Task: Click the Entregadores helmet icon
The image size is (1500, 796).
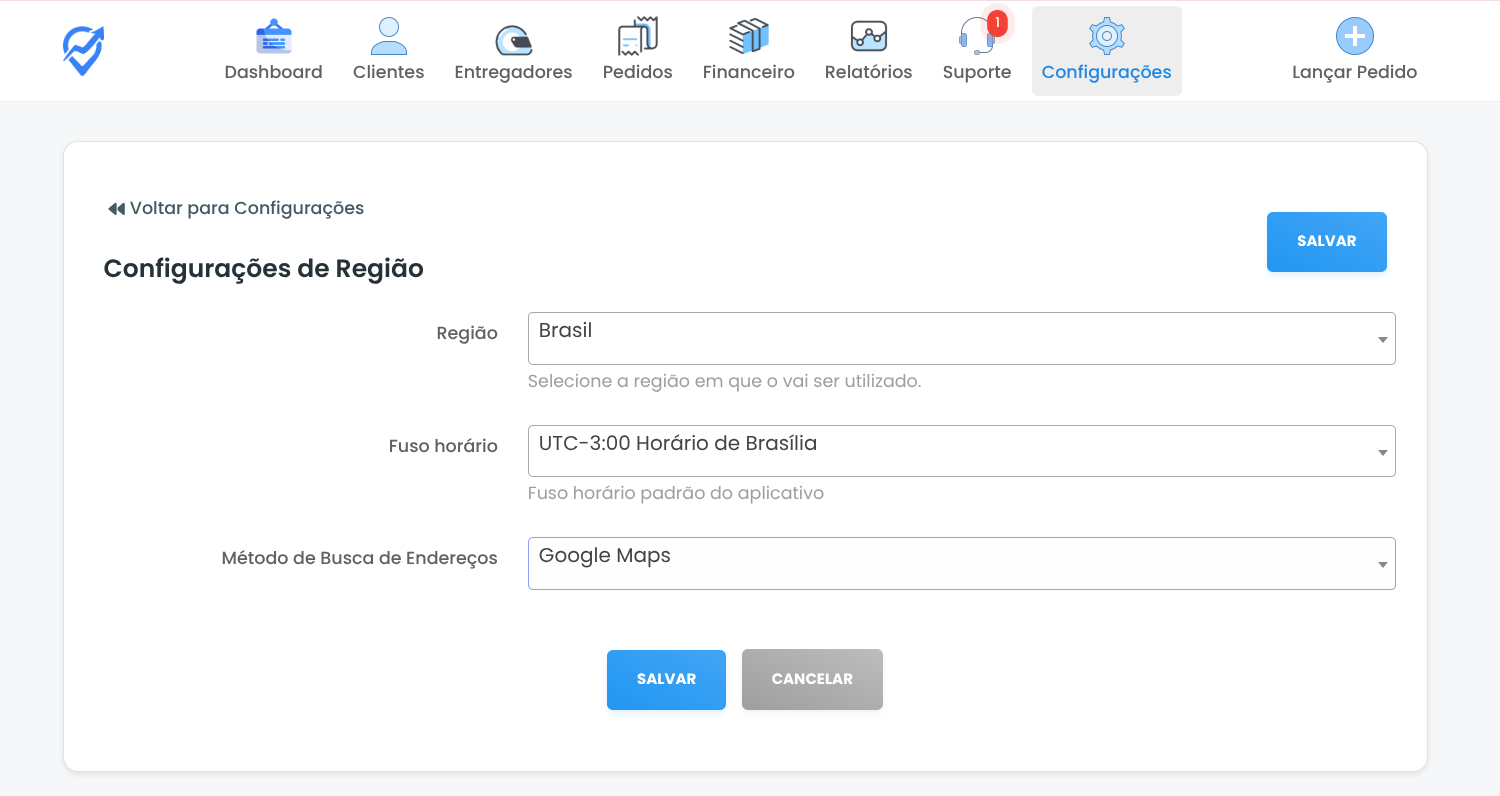Action: [513, 39]
